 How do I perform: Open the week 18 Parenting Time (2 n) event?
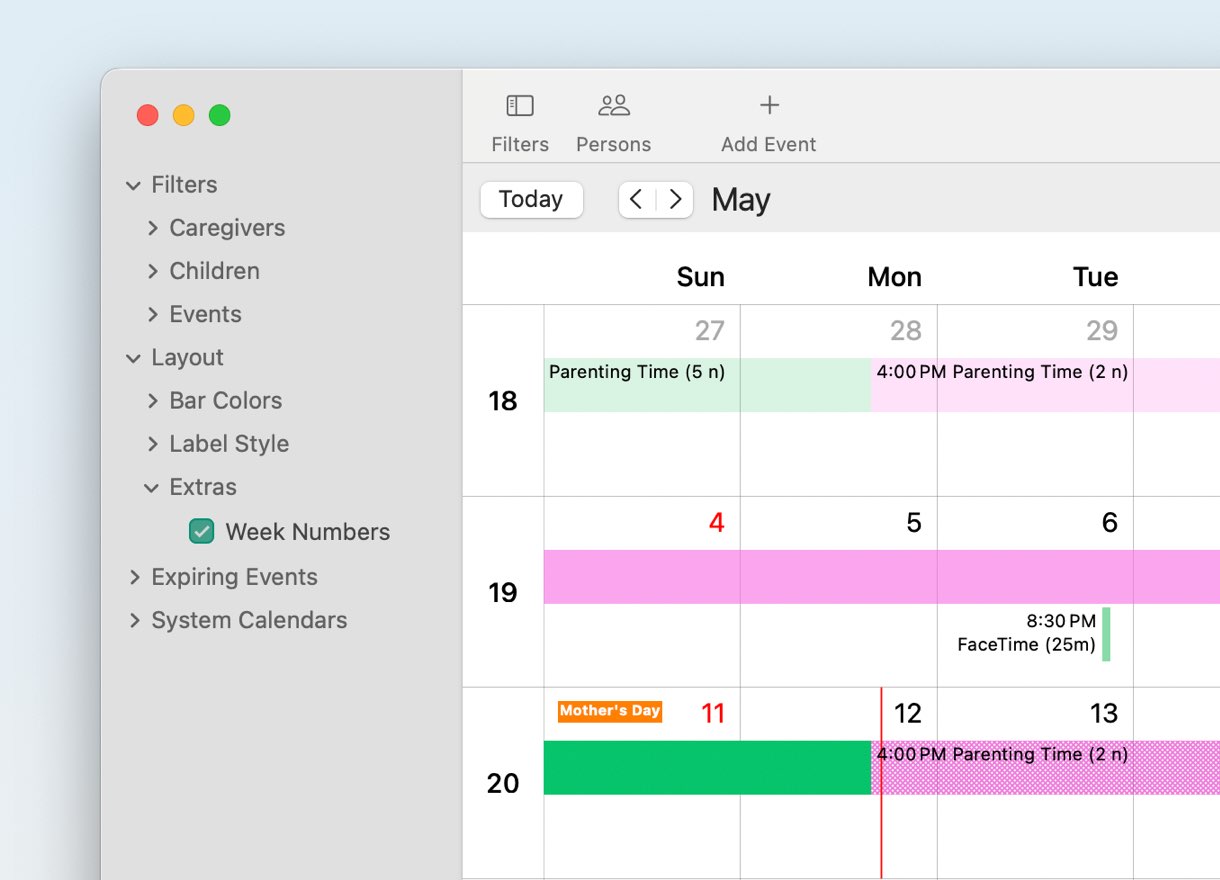1045,385
